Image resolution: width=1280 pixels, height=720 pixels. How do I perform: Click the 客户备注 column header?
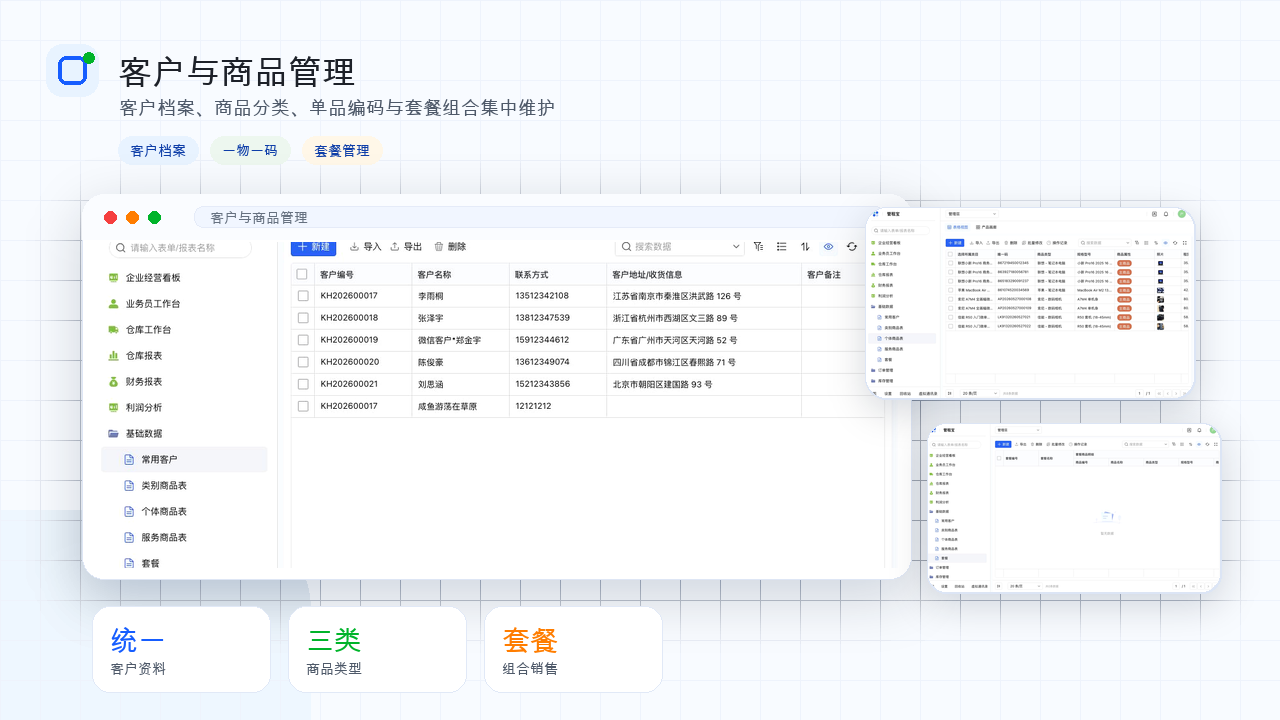[824, 275]
